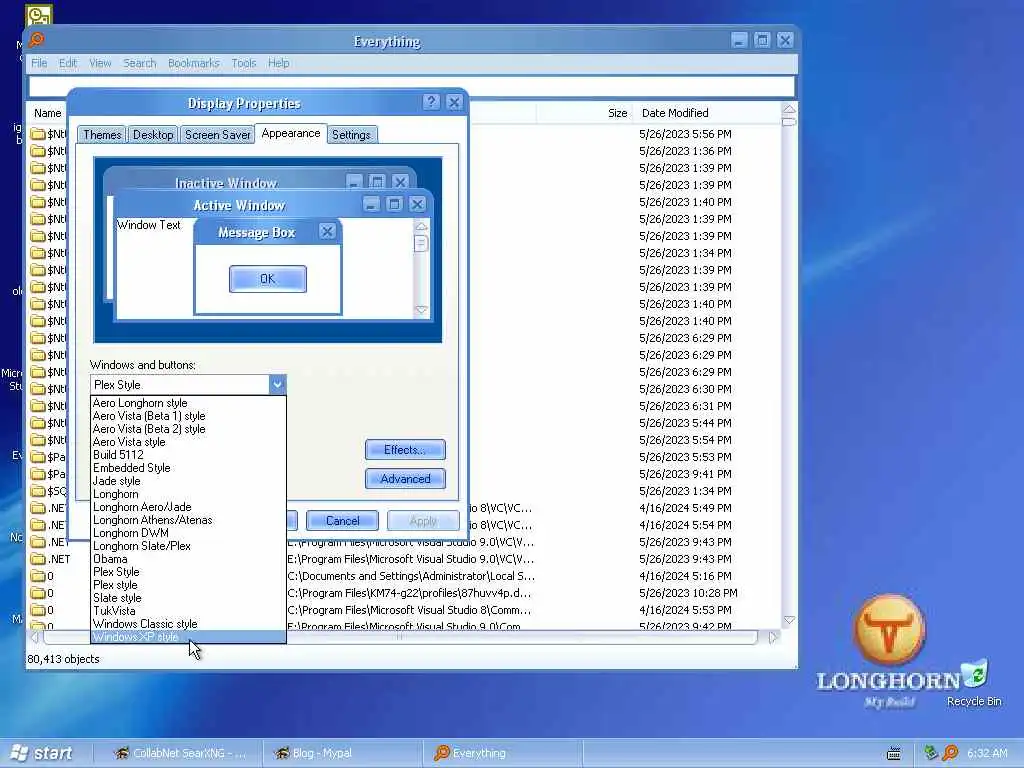This screenshot has width=1024, height=768.
Task: Collapse the Windows and buttons dropdown arrow
Action: point(277,385)
